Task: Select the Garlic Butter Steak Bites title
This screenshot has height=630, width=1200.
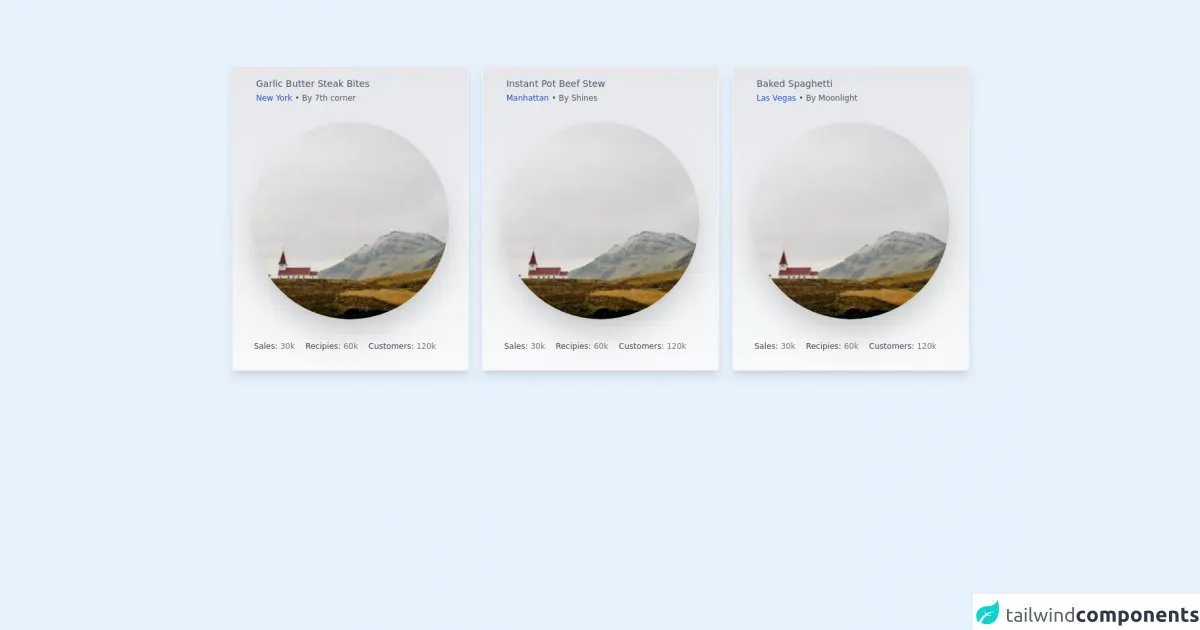Action: coord(312,84)
